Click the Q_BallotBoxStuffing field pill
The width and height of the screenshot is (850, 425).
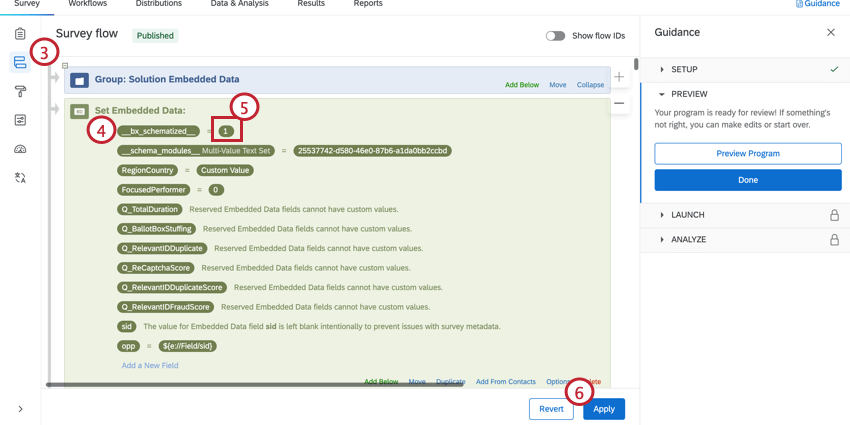pyautogui.click(x=157, y=229)
